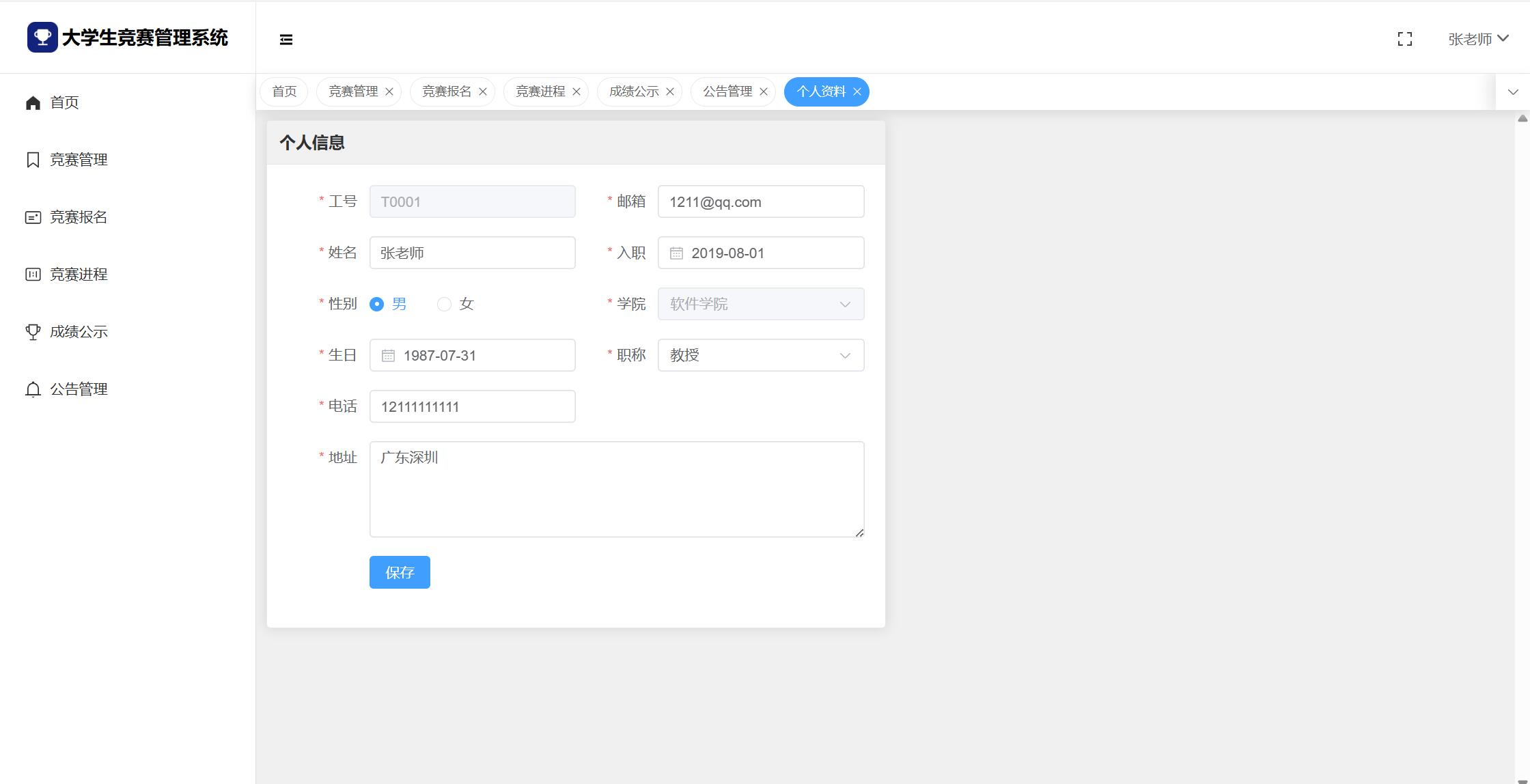Viewport: 1530px width, 784px height.
Task: Click the trophy icon for 成绩公示
Action: (33, 332)
